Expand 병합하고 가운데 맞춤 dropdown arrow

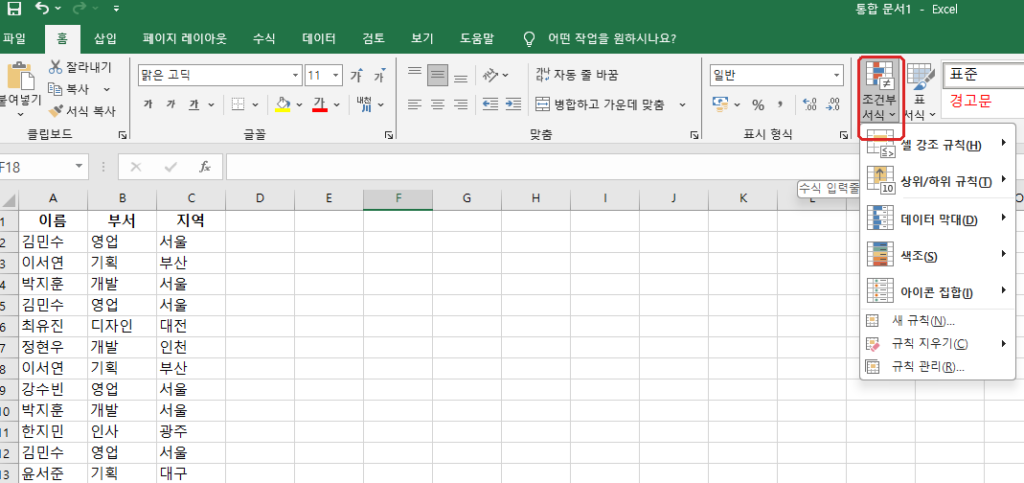coord(682,104)
